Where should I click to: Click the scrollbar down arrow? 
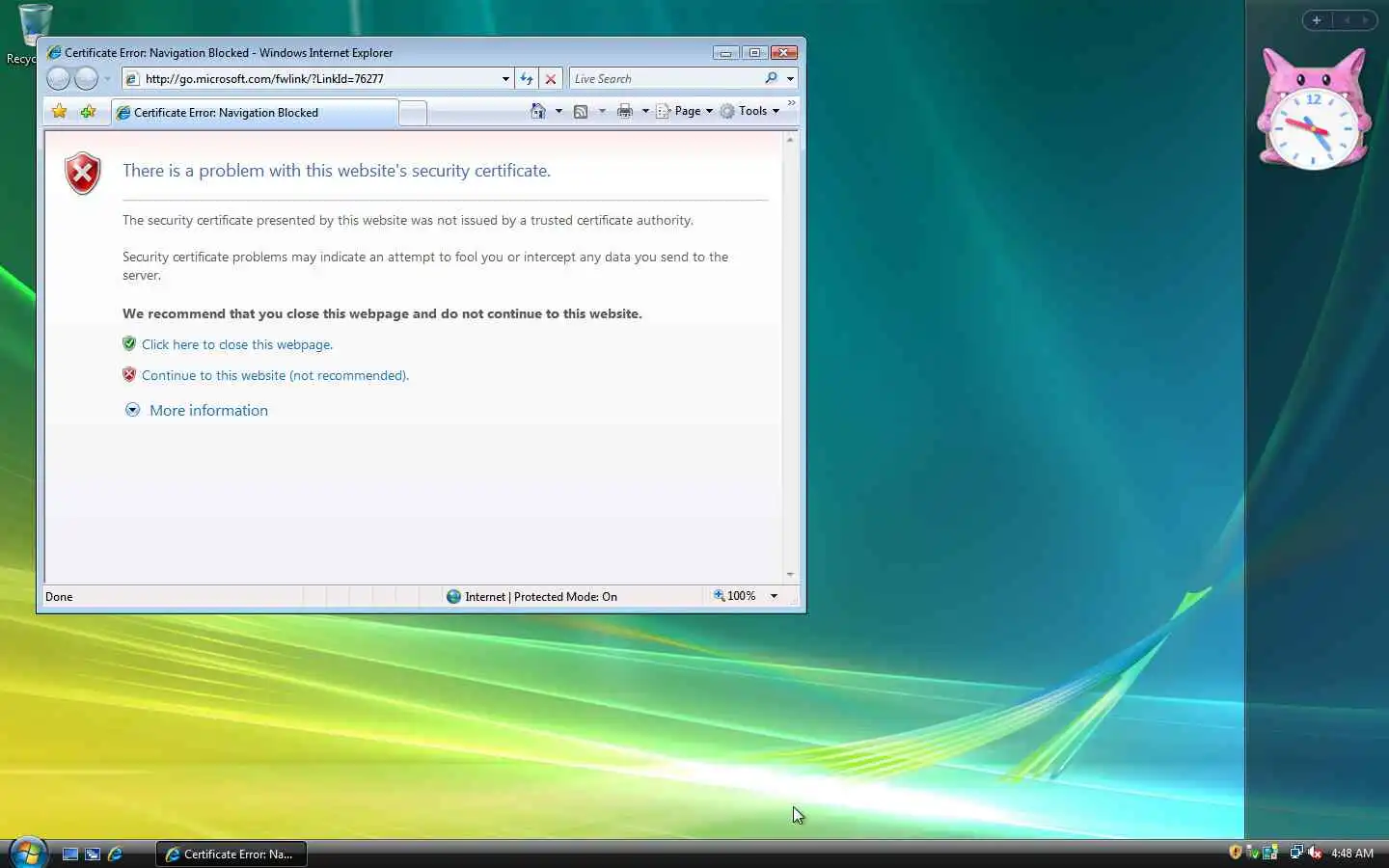pos(790,575)
